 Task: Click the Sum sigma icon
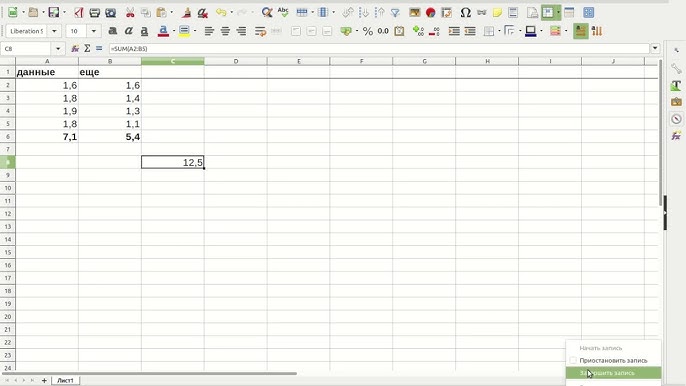(x=87, y=49)
